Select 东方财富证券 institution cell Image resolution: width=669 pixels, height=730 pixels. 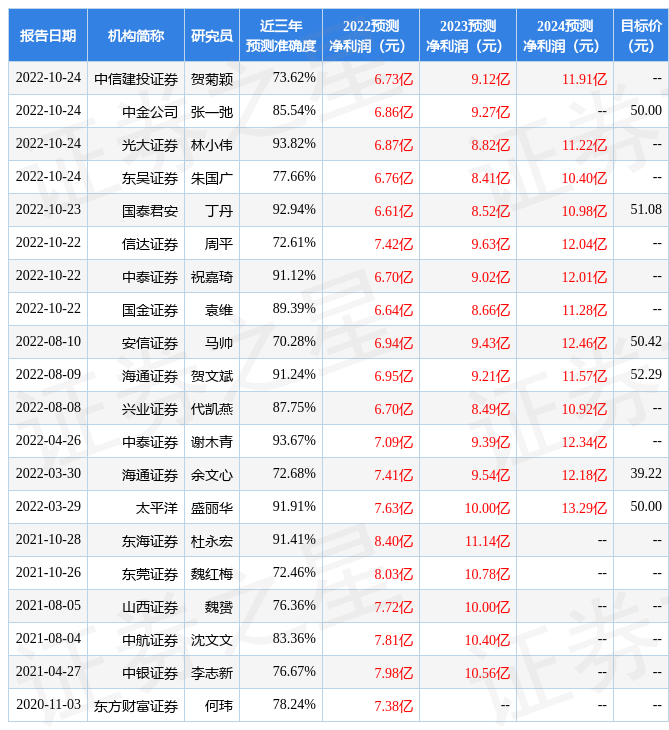click(136, 706)
